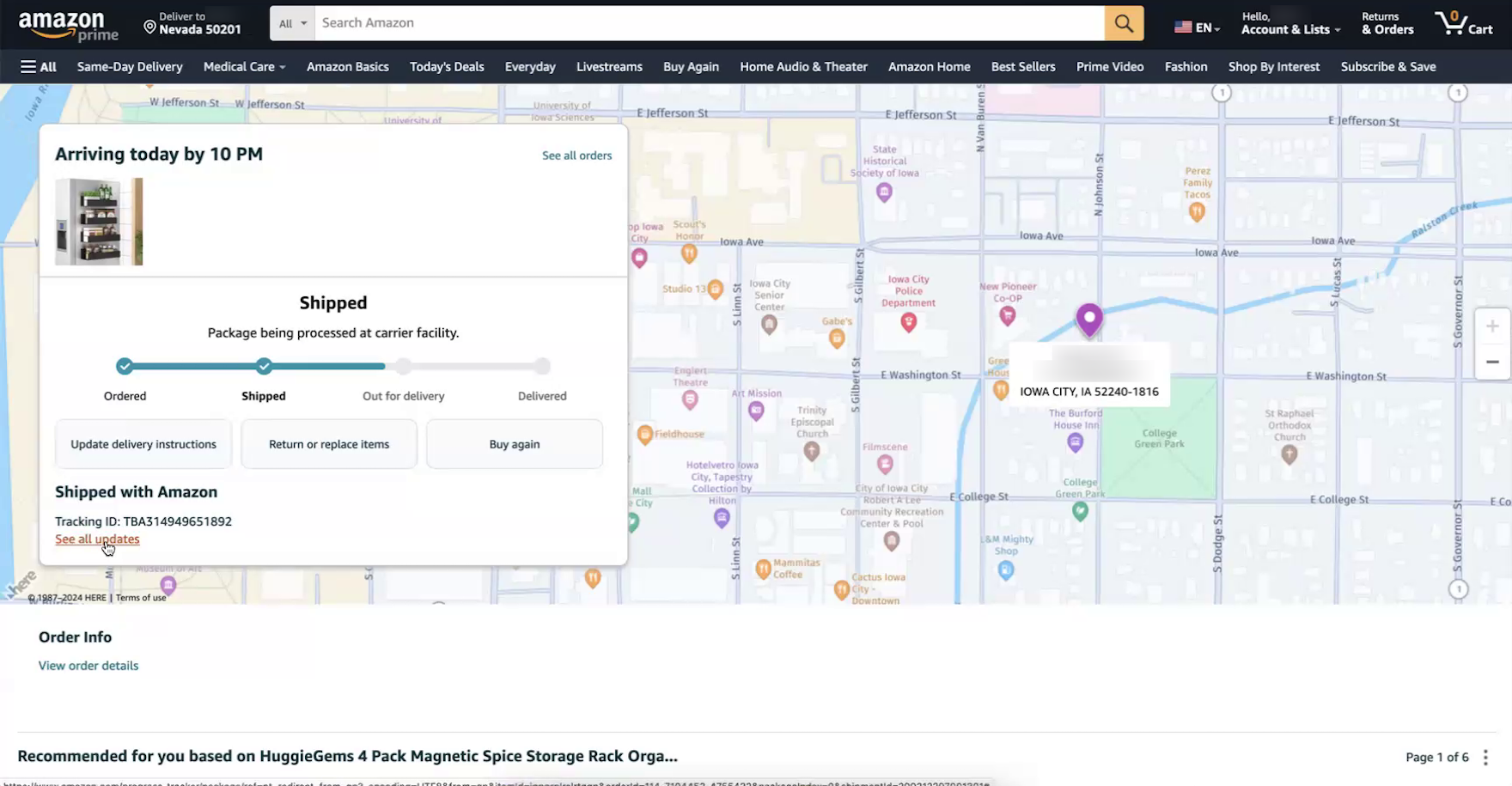Open See all orders link

click(x=576, y=155)
